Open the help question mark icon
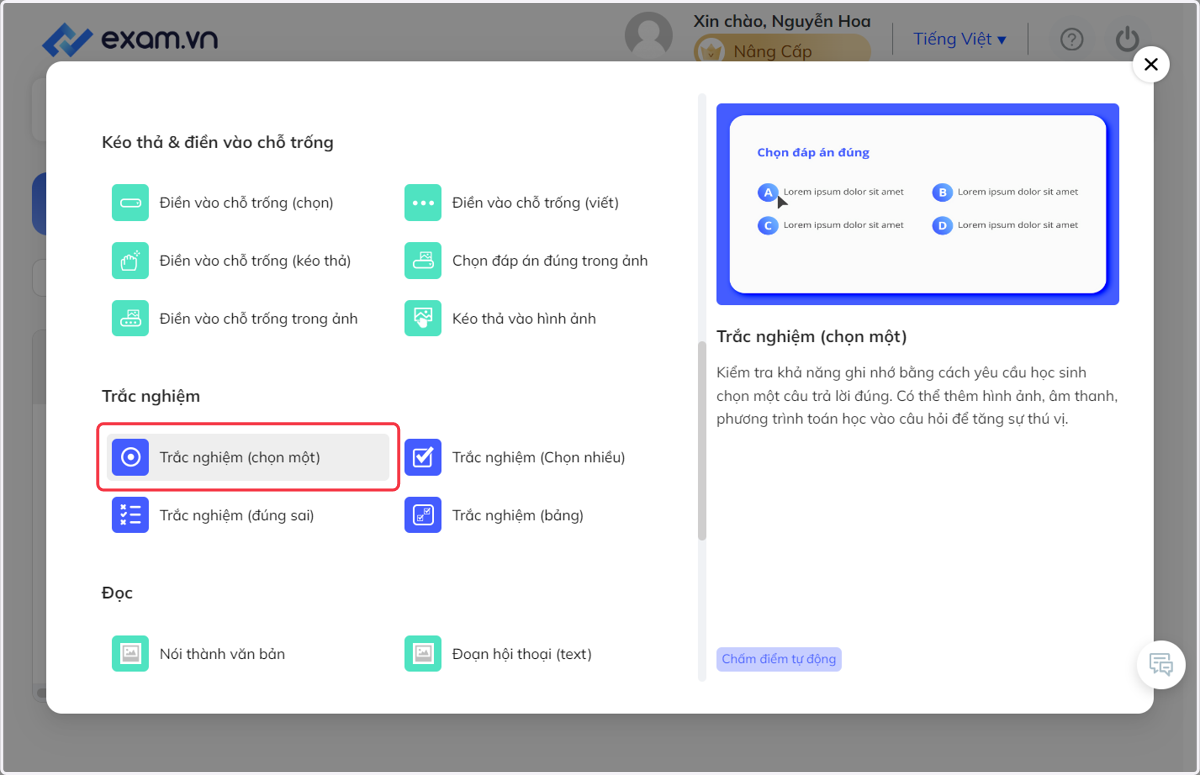1200x775 pixels. tap(1072, 40)
